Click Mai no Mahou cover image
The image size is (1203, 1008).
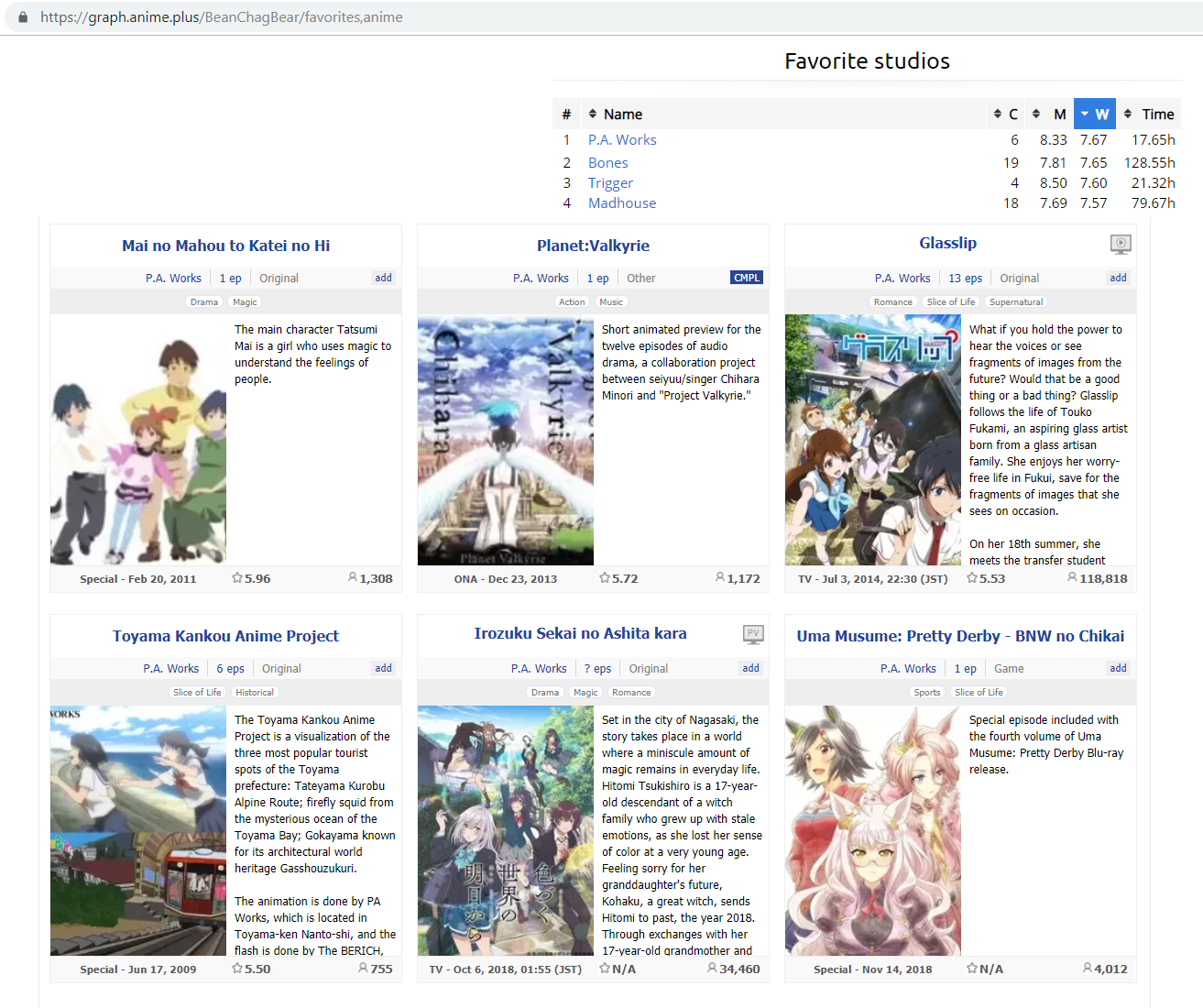138,440
